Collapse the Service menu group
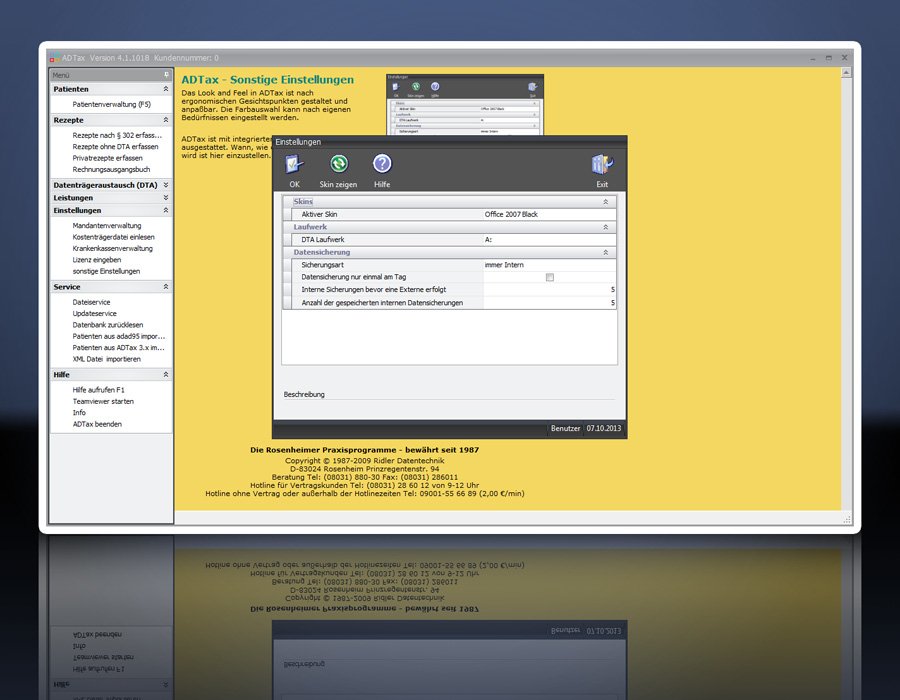This screenshot has width=900, height=700. [166, 286]
